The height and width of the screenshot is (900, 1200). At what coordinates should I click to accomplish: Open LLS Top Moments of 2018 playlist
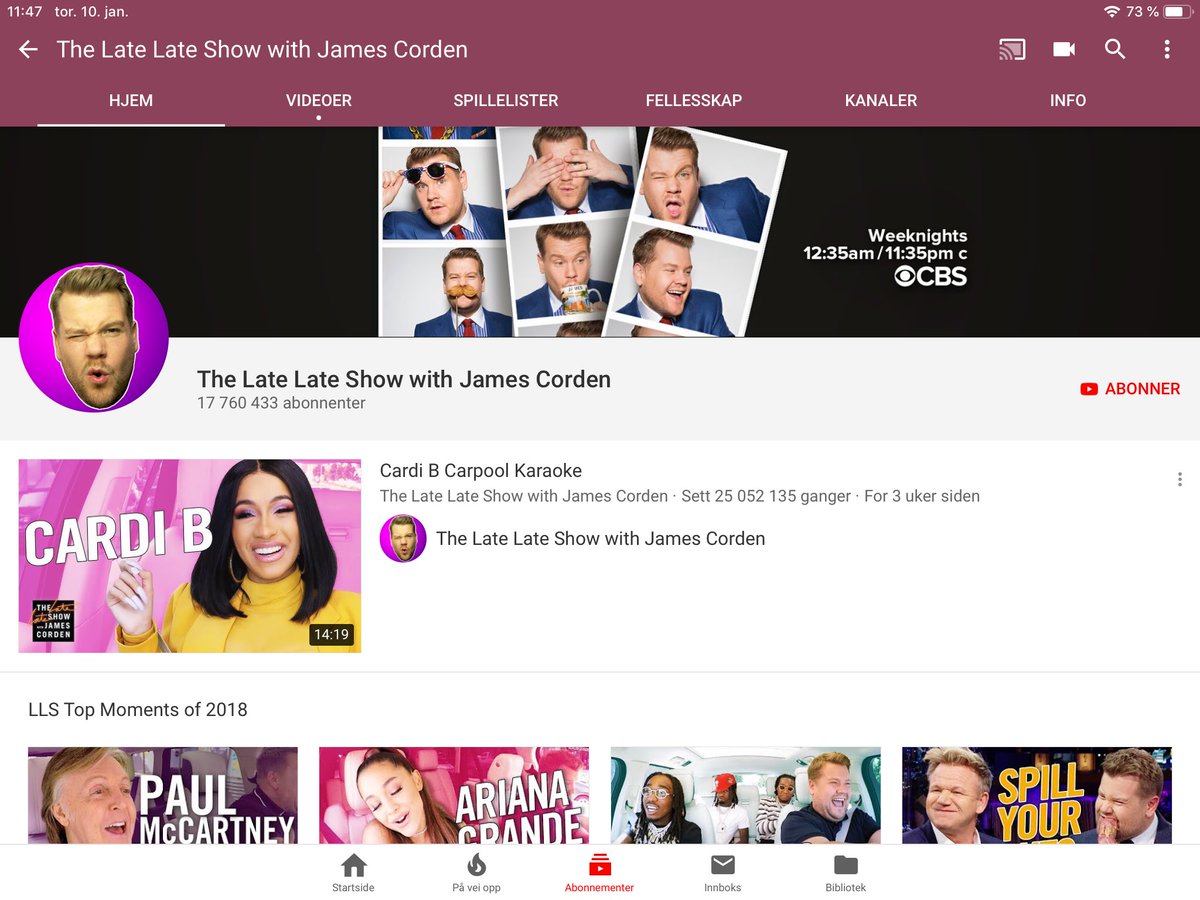(x=138, y=710)
